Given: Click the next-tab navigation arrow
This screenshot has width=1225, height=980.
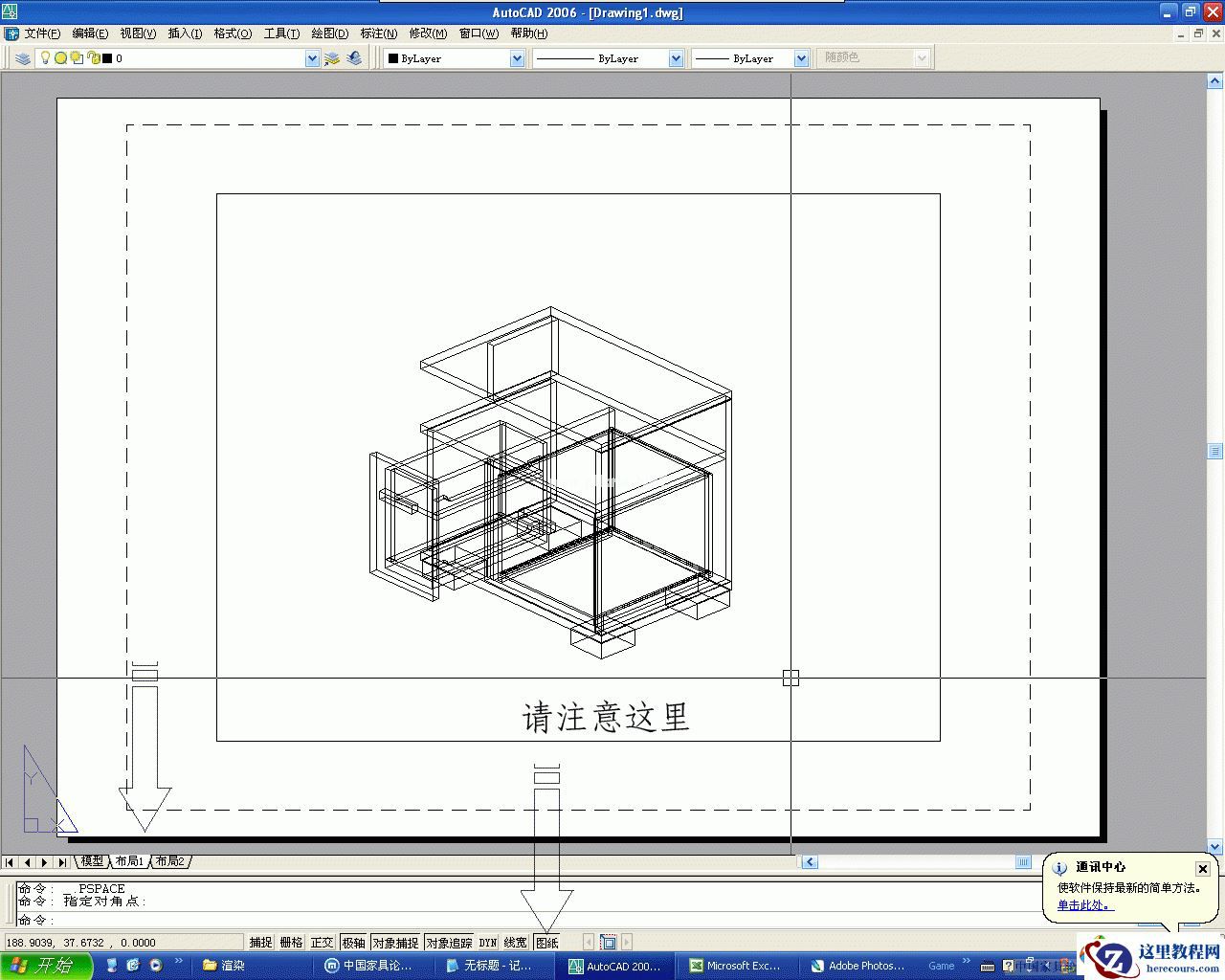Looking at the screenshot, I should click(x=44, y=862).
